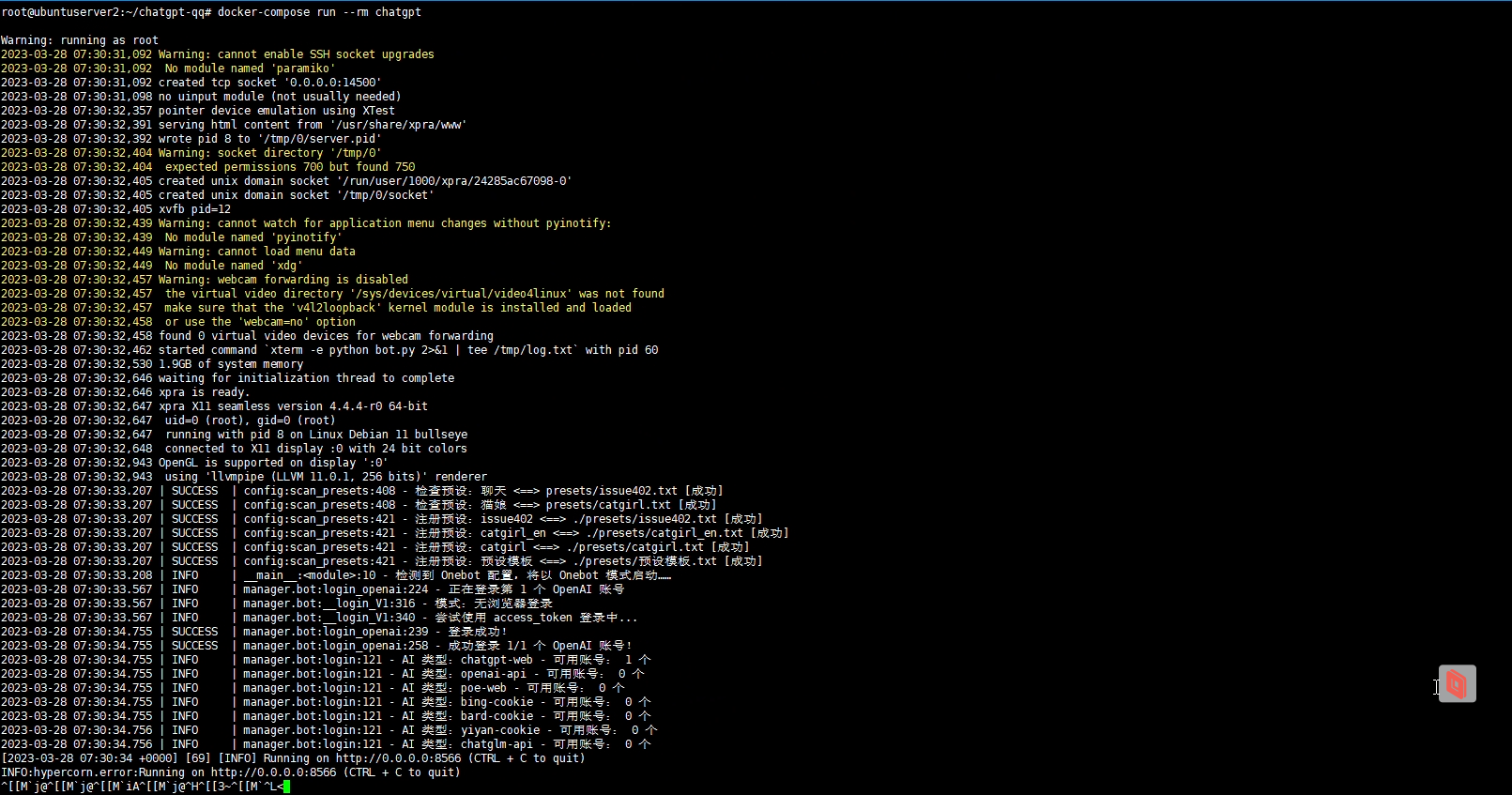The height and width of the screenshot is (795, 1512).
Task: Click the 'docker-compose run --rm chatgpt' command text
Action: pyautogui.click(x=319, y=12)
